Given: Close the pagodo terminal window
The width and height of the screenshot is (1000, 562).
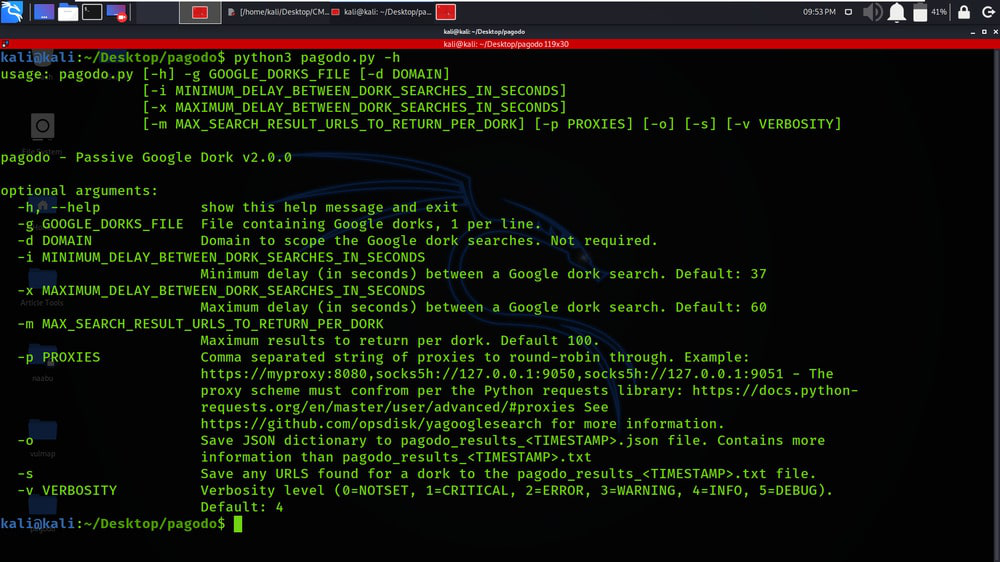Looking at the screenshot, I should coord(995,31).
